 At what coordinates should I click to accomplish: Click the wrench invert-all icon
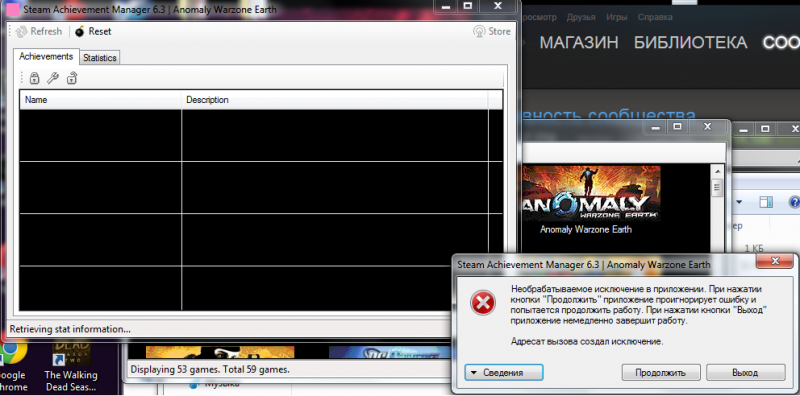(x=53, y=78)
